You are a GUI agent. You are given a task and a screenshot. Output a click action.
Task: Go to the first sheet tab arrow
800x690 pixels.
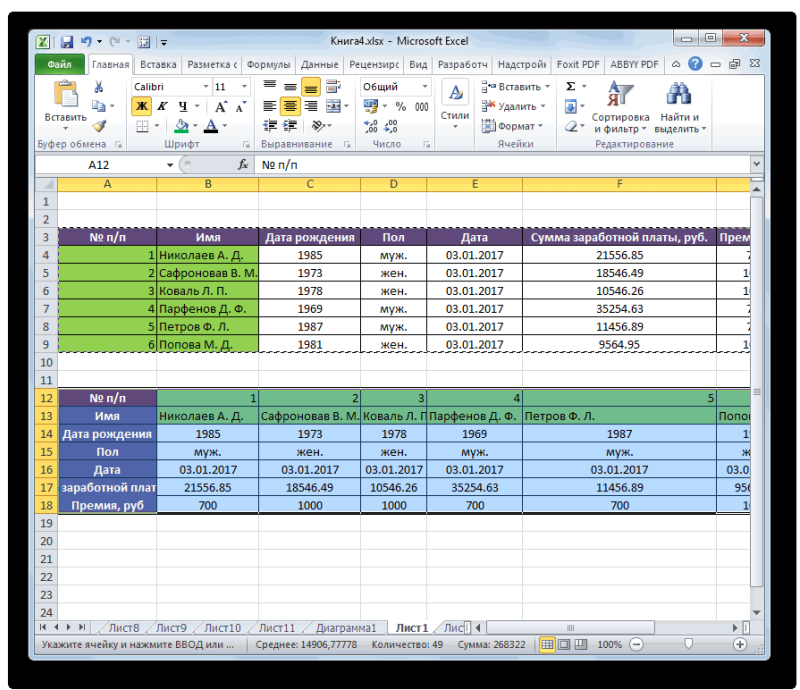(43, 627)
